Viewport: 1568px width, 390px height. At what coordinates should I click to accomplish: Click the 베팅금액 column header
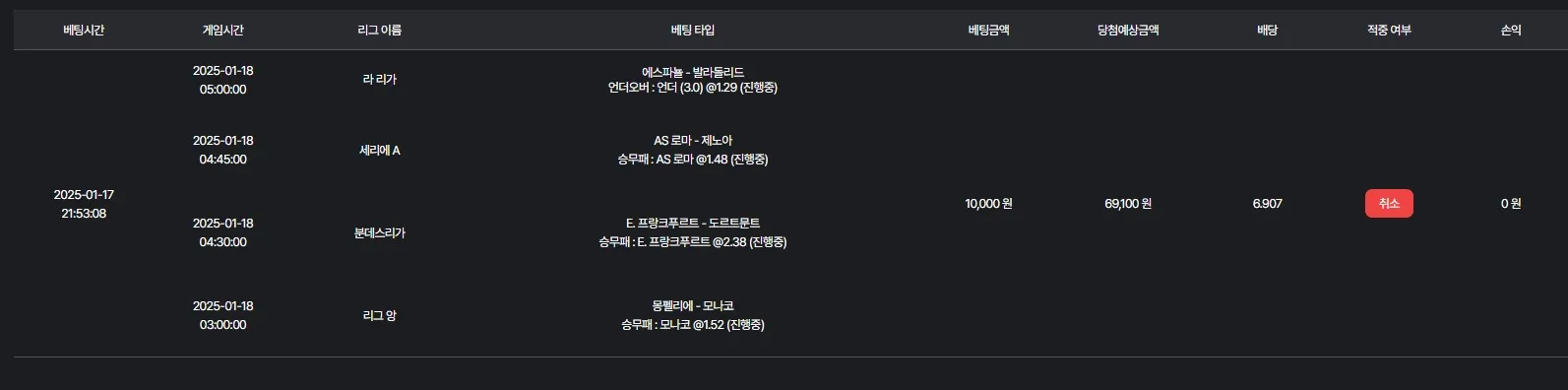point(988,30)
